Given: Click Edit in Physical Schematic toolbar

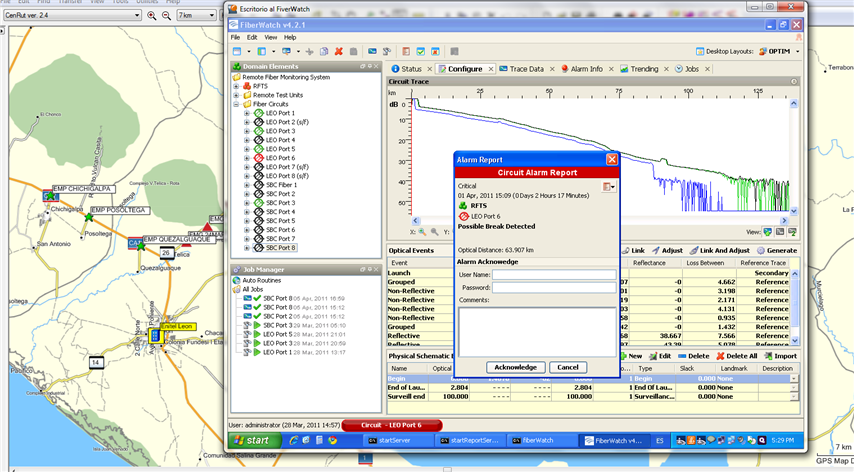Looking at the screenshot, I should [x=660, y=356].
